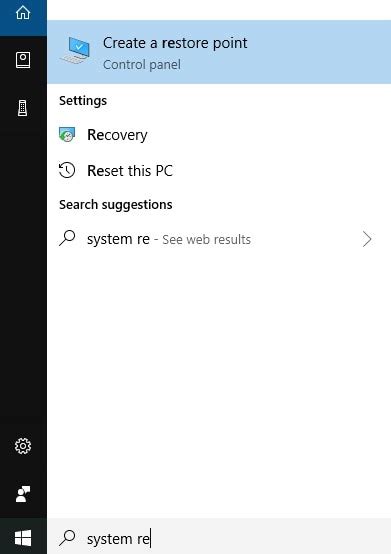Expand the system re suggestion chevron arrow
This screenshot has width=391, height=554.
(x=367, y=239)
